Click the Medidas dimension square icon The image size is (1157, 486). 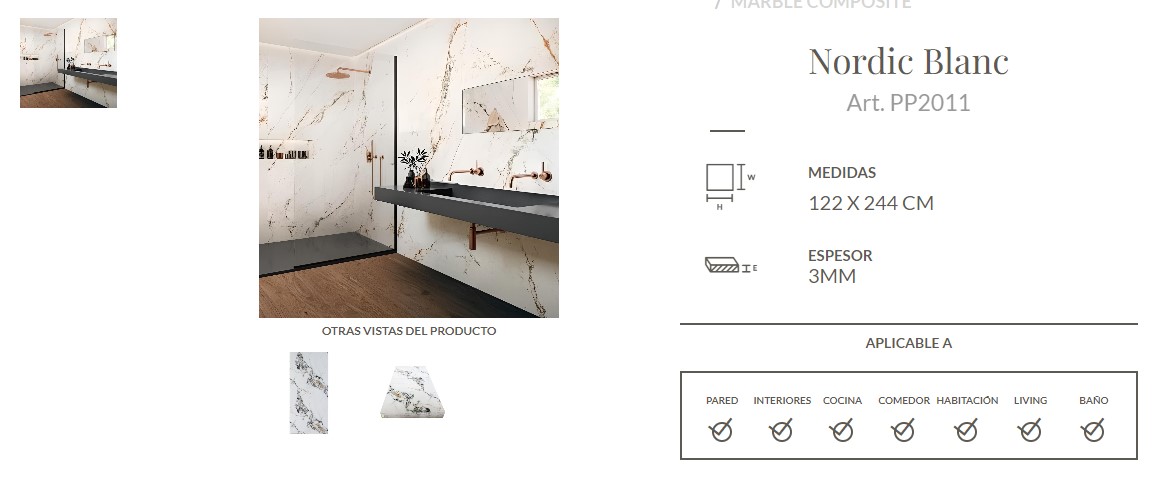click(731, 187)
